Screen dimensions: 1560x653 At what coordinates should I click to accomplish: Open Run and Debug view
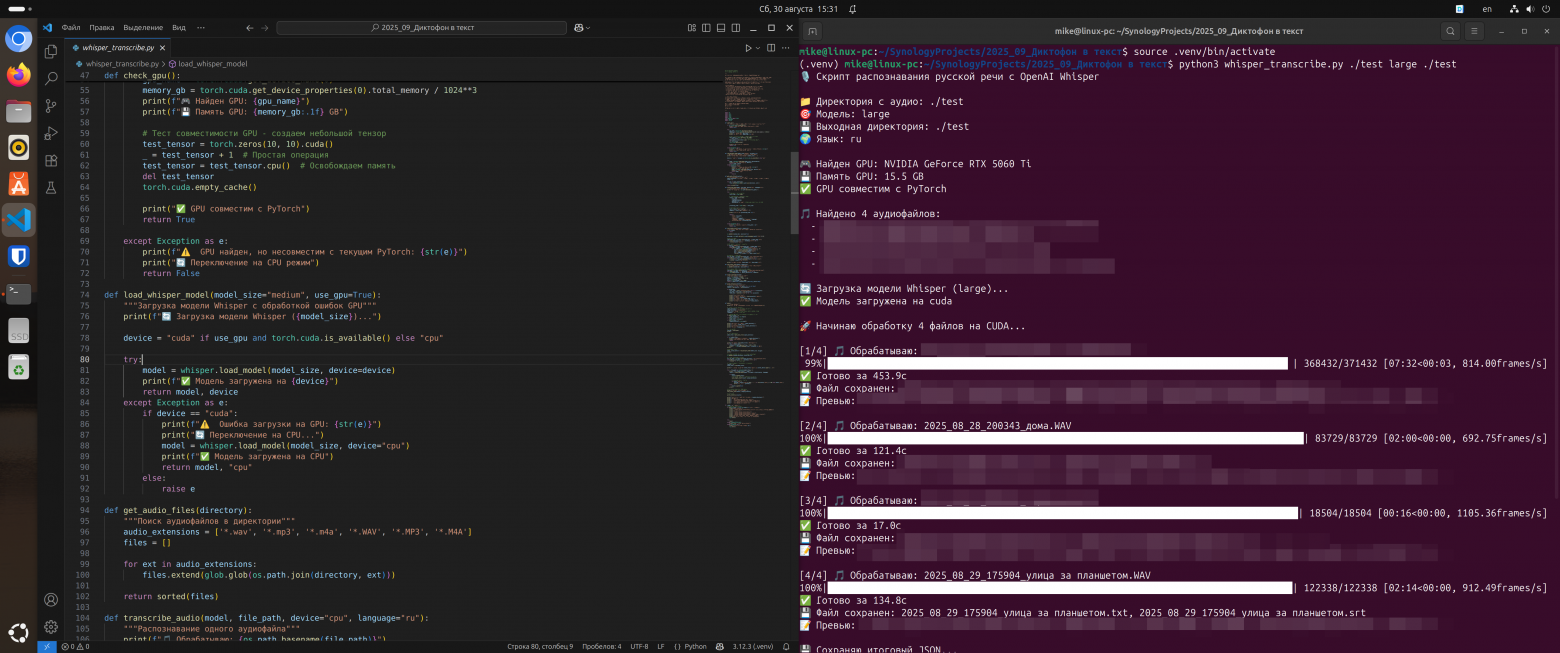(x=51, y=133)
